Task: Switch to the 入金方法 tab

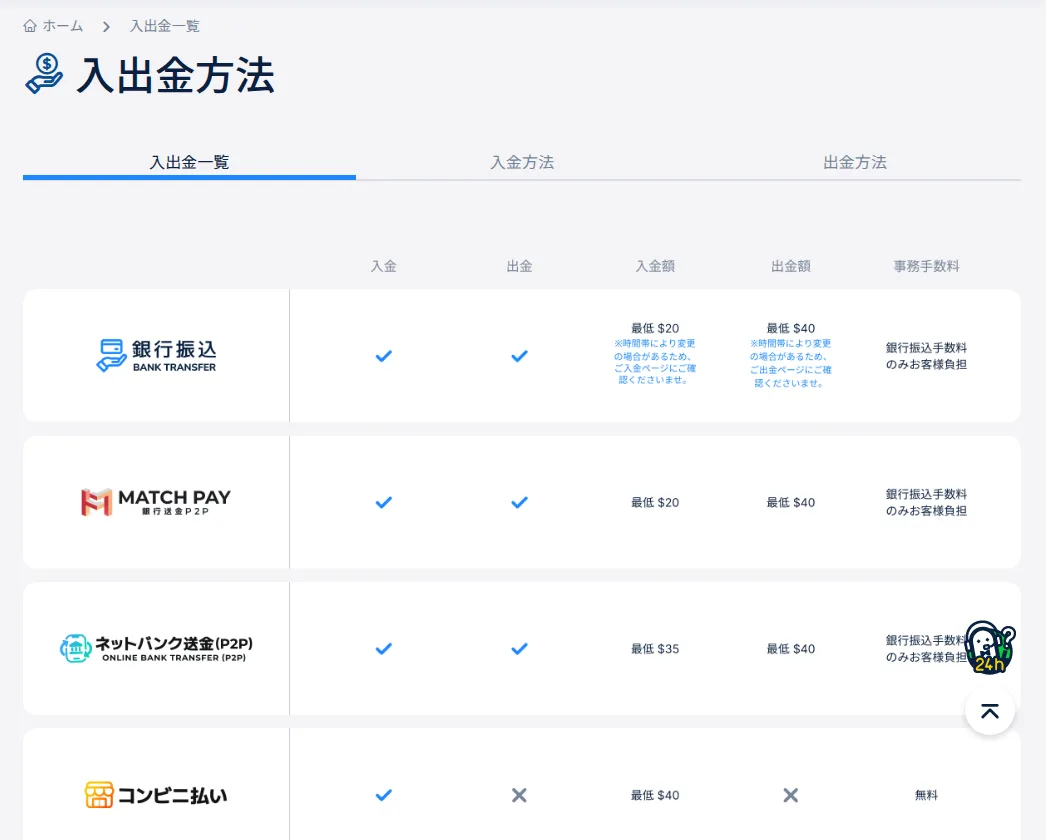Action: [522, 162]
